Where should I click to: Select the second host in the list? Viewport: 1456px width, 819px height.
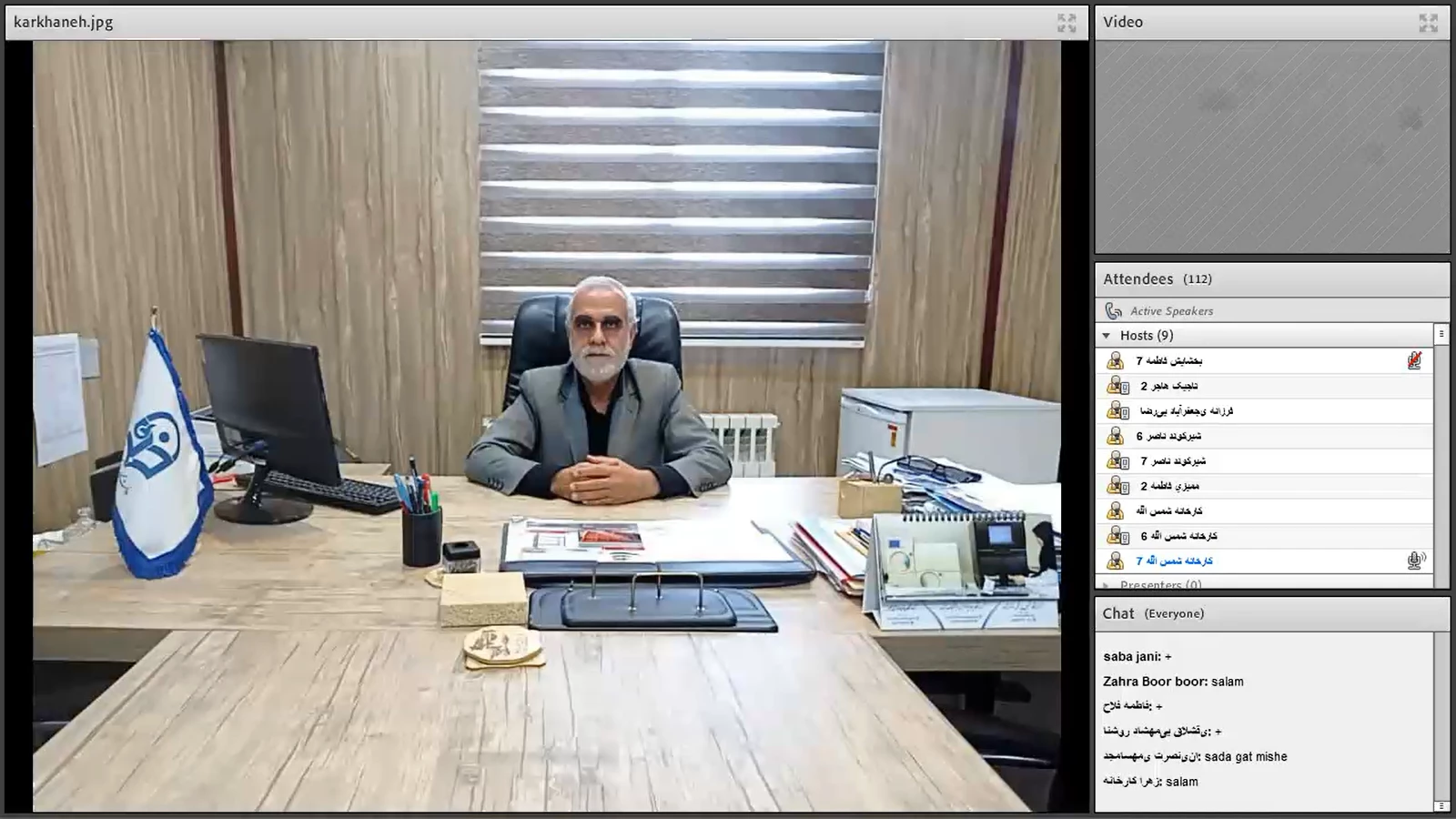[1169, 386]
